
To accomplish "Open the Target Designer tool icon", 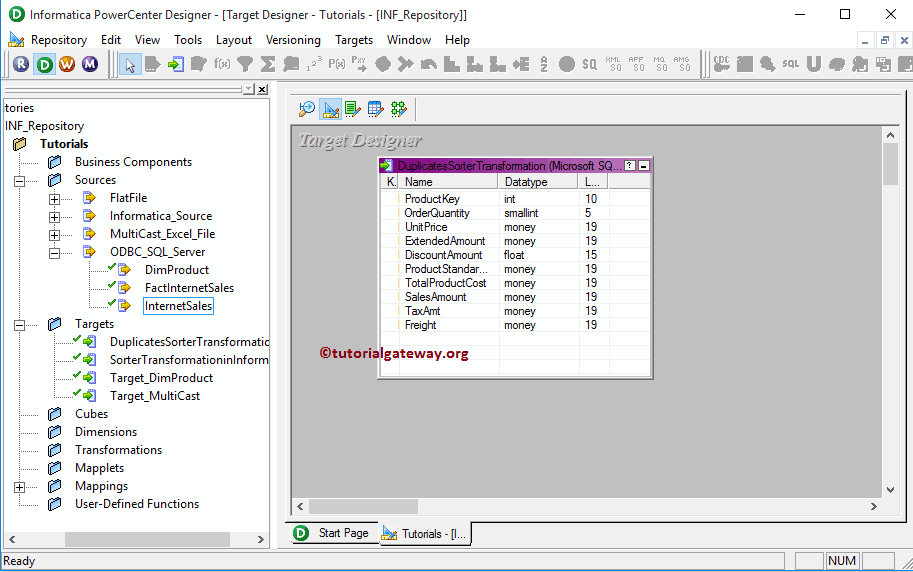I will [330, 109].
